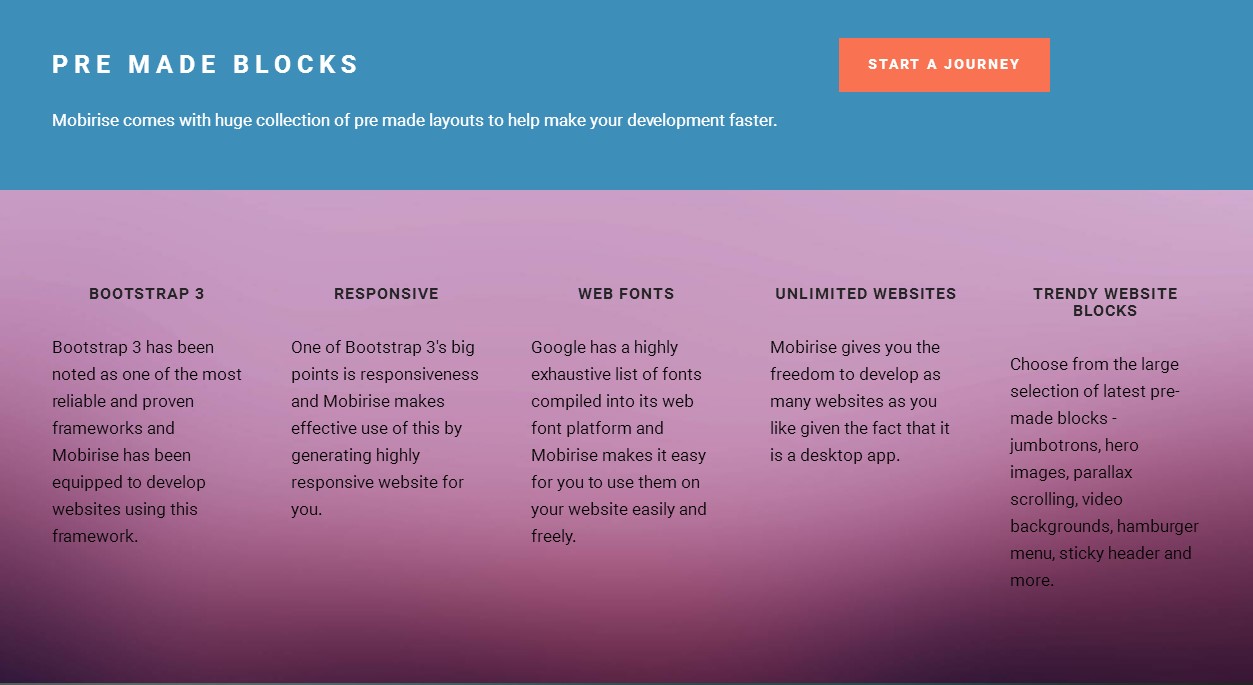Screen dimensions: 1253x685
Task: Select the WEB FONTS column heading
Action: (626, 294)
